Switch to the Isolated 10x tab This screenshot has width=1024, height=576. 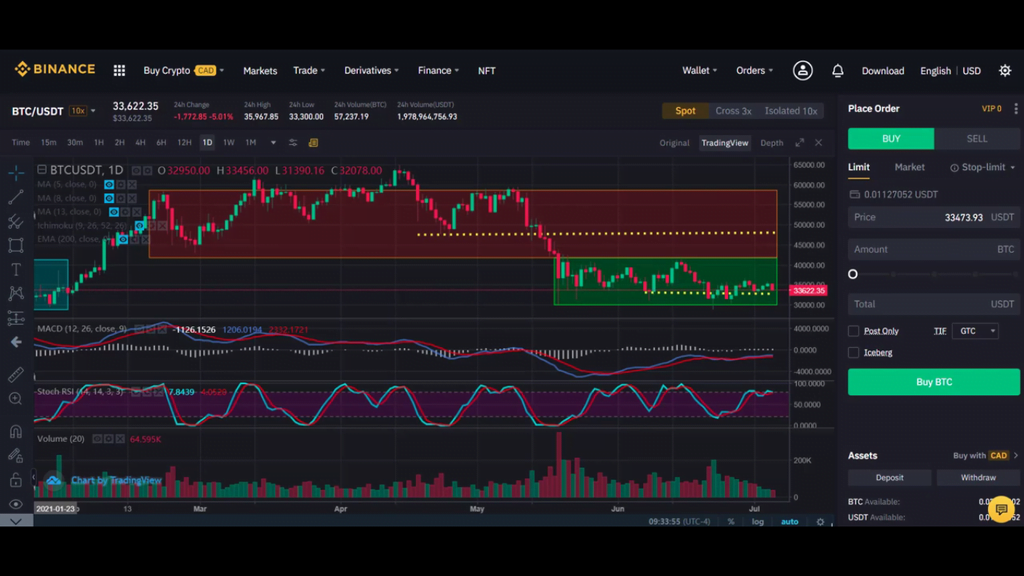[x=791, y=111]
